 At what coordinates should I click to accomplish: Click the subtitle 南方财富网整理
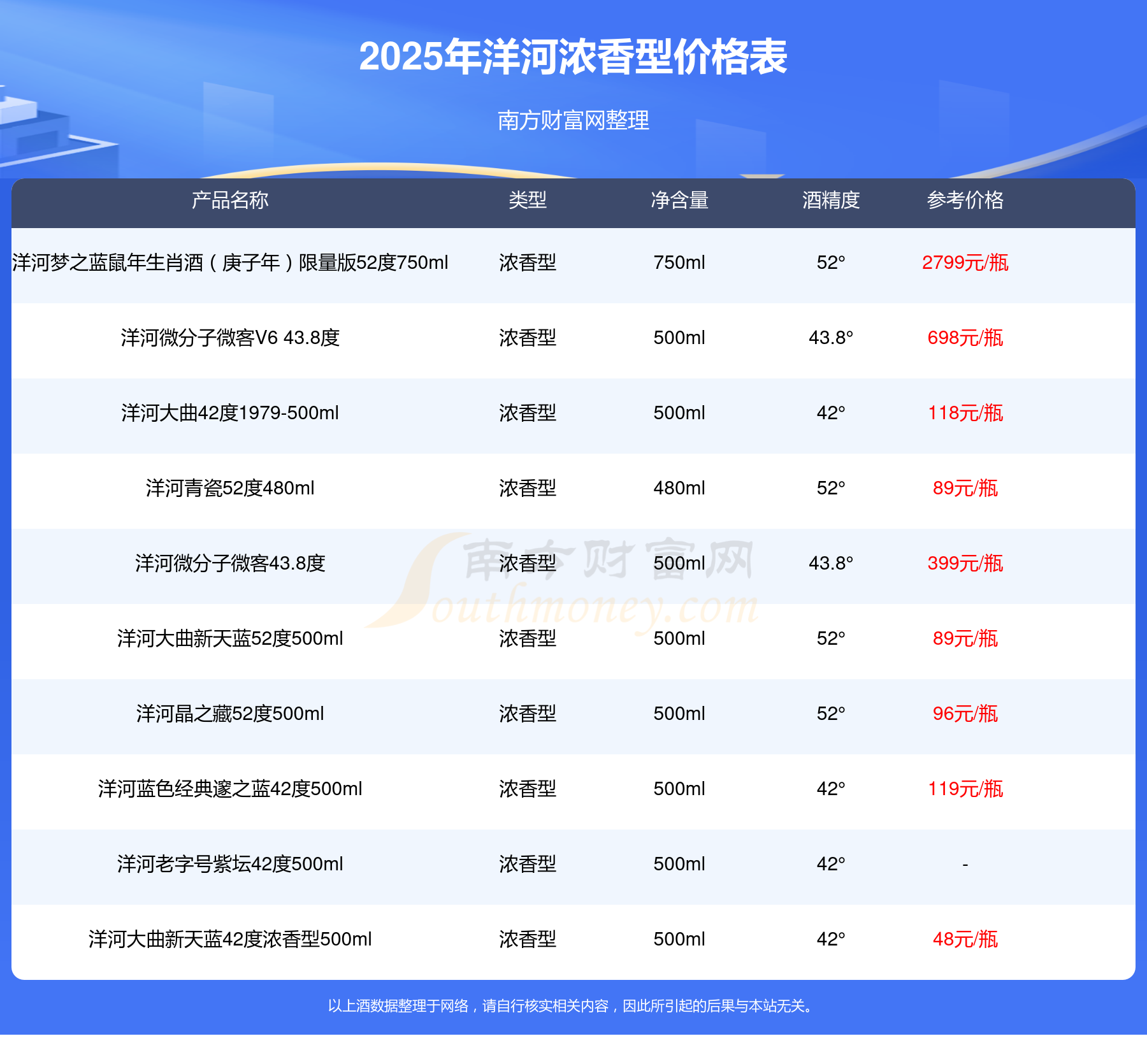click(573, 120)
